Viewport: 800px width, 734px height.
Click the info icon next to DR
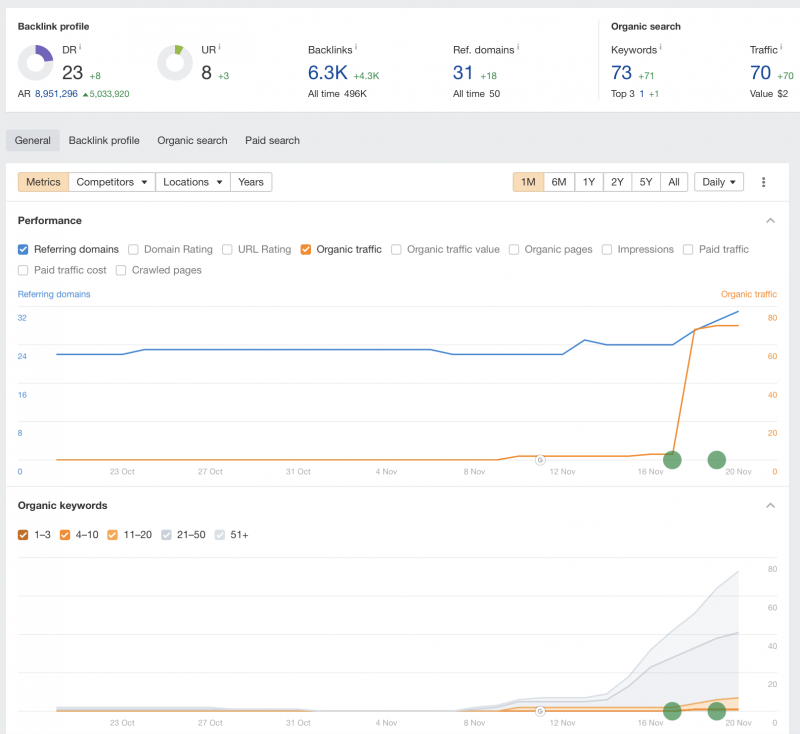point(80,47)
